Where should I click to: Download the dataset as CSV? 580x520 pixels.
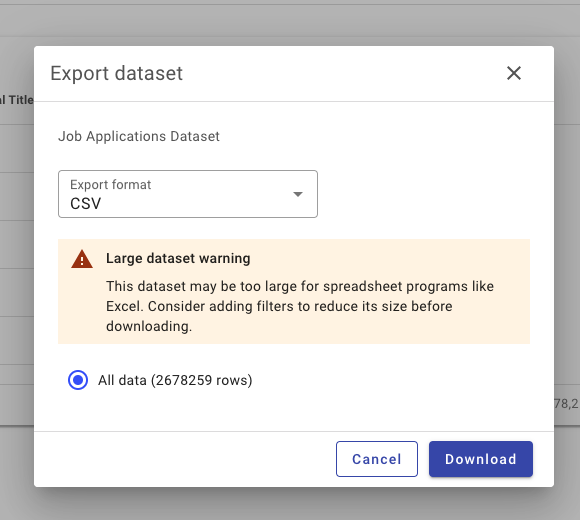click(480, 459)
